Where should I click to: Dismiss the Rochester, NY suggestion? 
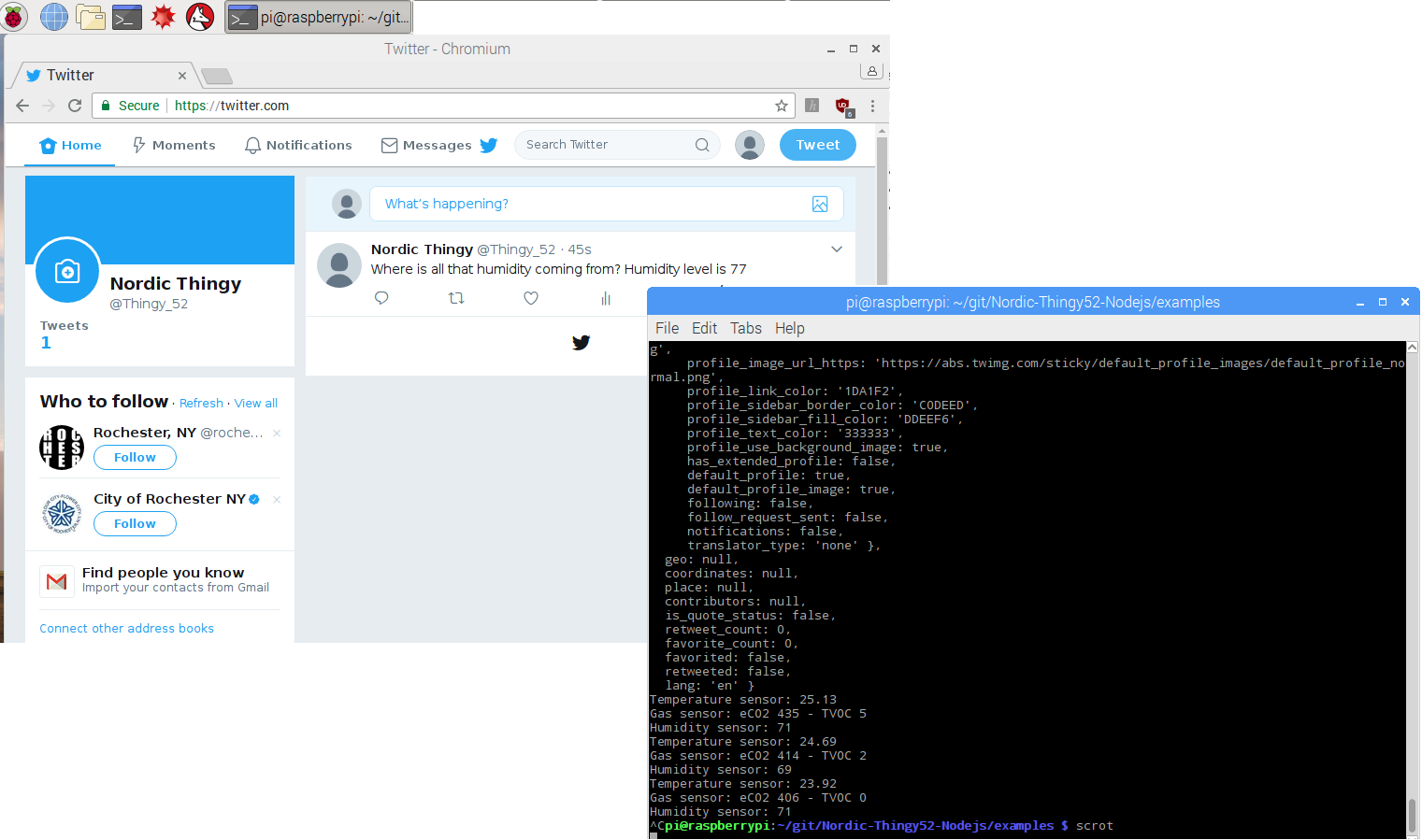click(x=277, y=434)
